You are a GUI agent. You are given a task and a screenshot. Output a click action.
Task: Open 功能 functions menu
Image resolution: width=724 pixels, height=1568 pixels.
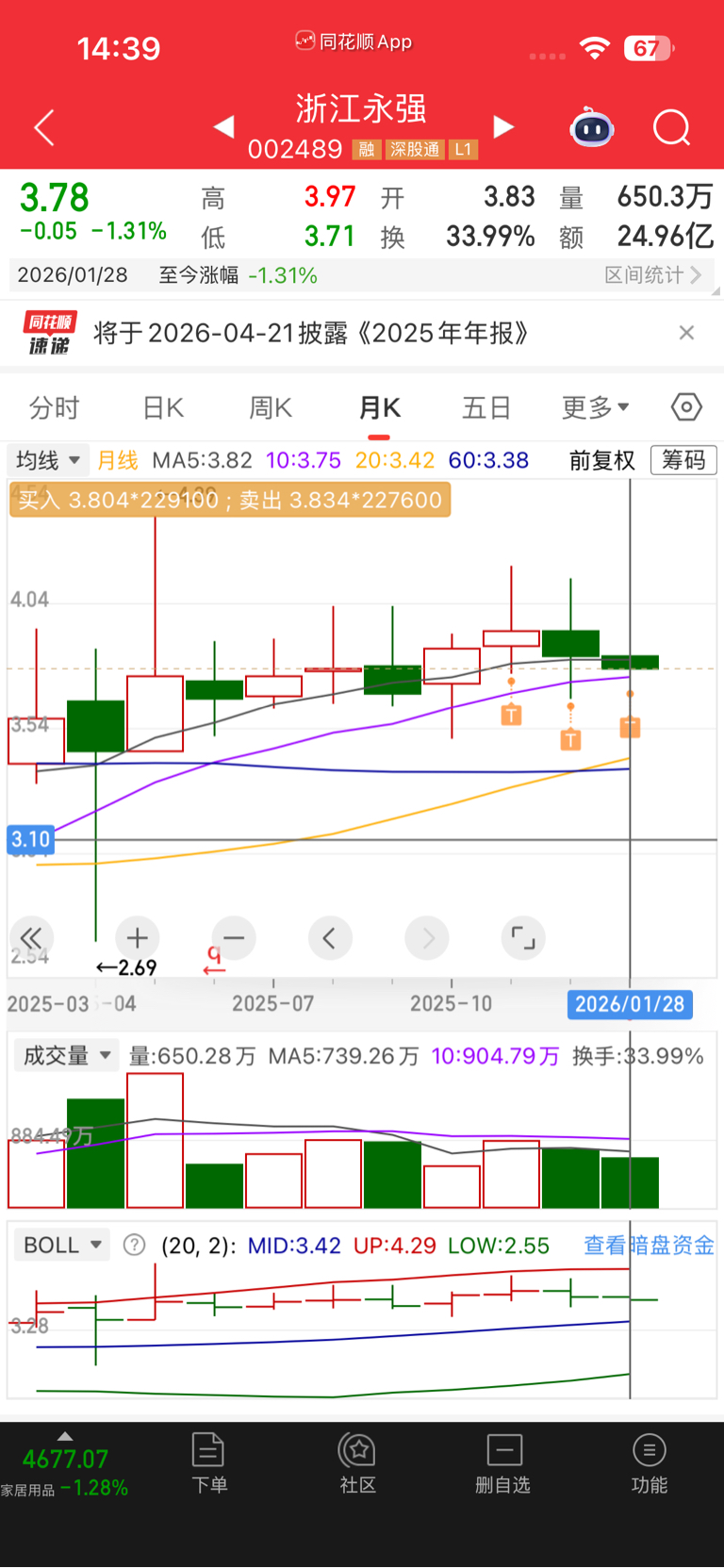click(649, 1463)
